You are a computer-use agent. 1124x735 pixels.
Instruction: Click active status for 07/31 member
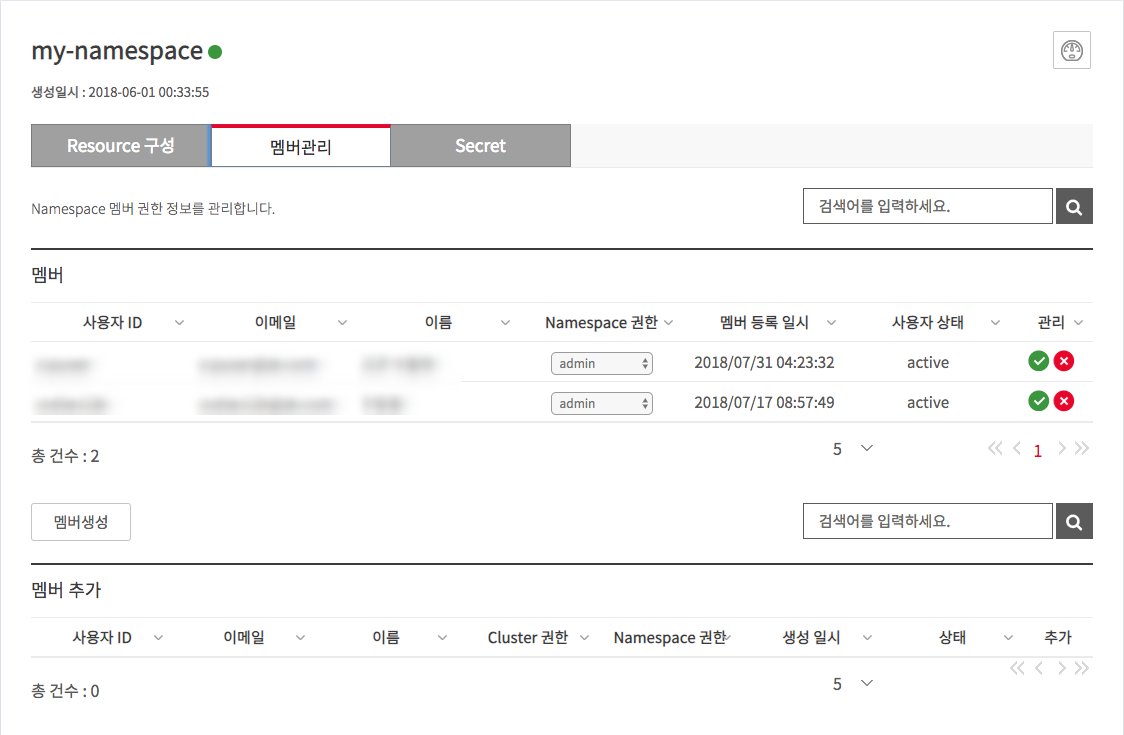coord(928,363)
